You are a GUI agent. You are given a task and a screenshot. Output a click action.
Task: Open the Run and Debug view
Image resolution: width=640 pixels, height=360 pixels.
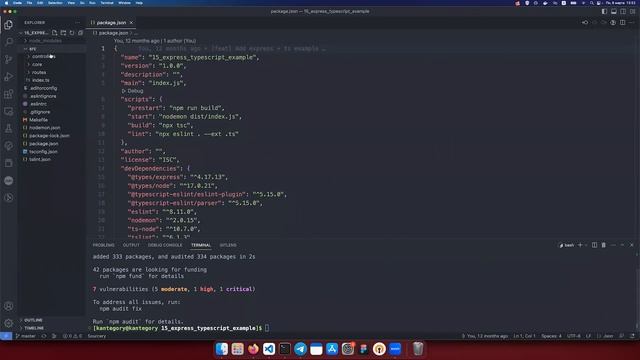tap(9, 76)
